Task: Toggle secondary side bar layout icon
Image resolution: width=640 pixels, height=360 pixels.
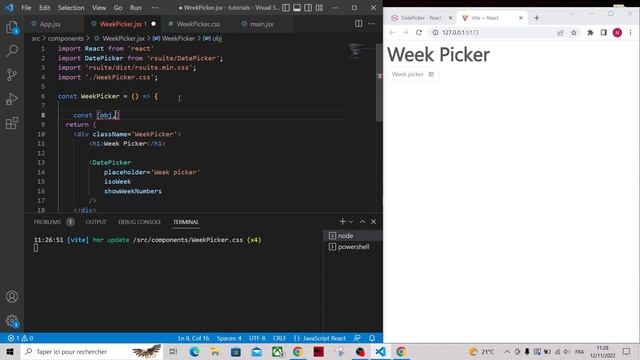Action: pos(308,8)
